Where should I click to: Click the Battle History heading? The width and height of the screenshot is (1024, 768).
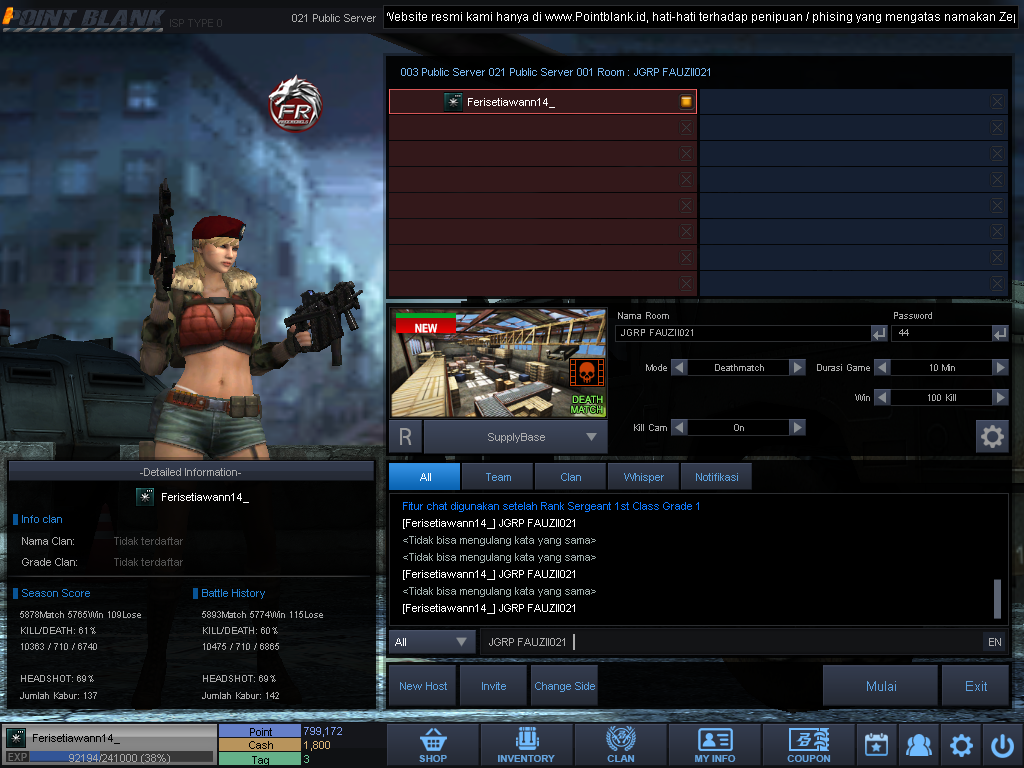(x=232, y=593)
